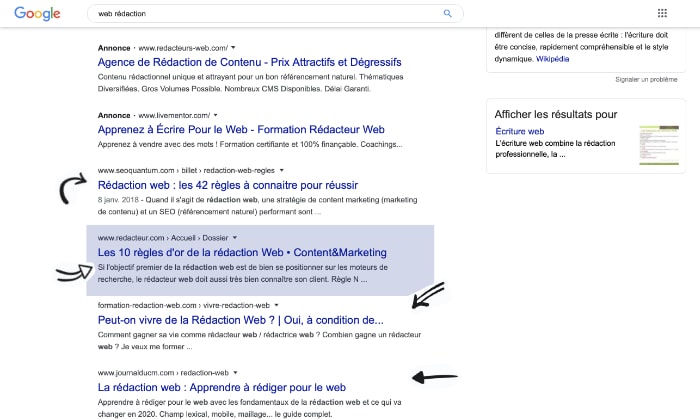Open dropdown arrow beside seoquantum.com URL
700x420 pixels.
[282, 170]
